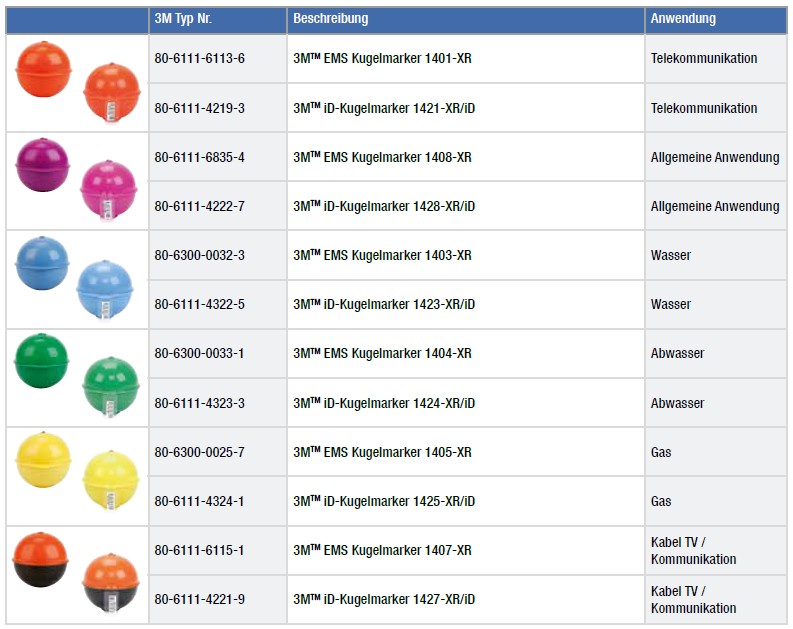
Task: Select the 'Gas' cell for 1405-XR
Action: click(661, 452)
